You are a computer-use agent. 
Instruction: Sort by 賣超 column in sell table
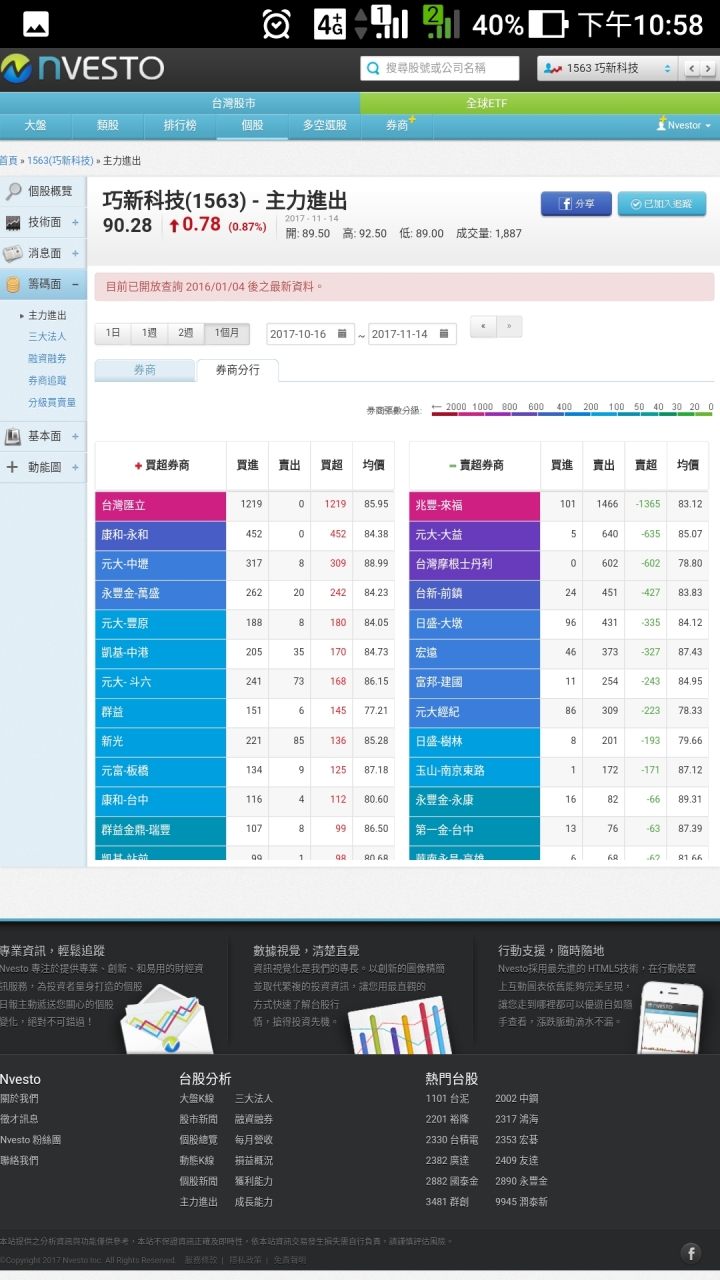coord(646,465)
